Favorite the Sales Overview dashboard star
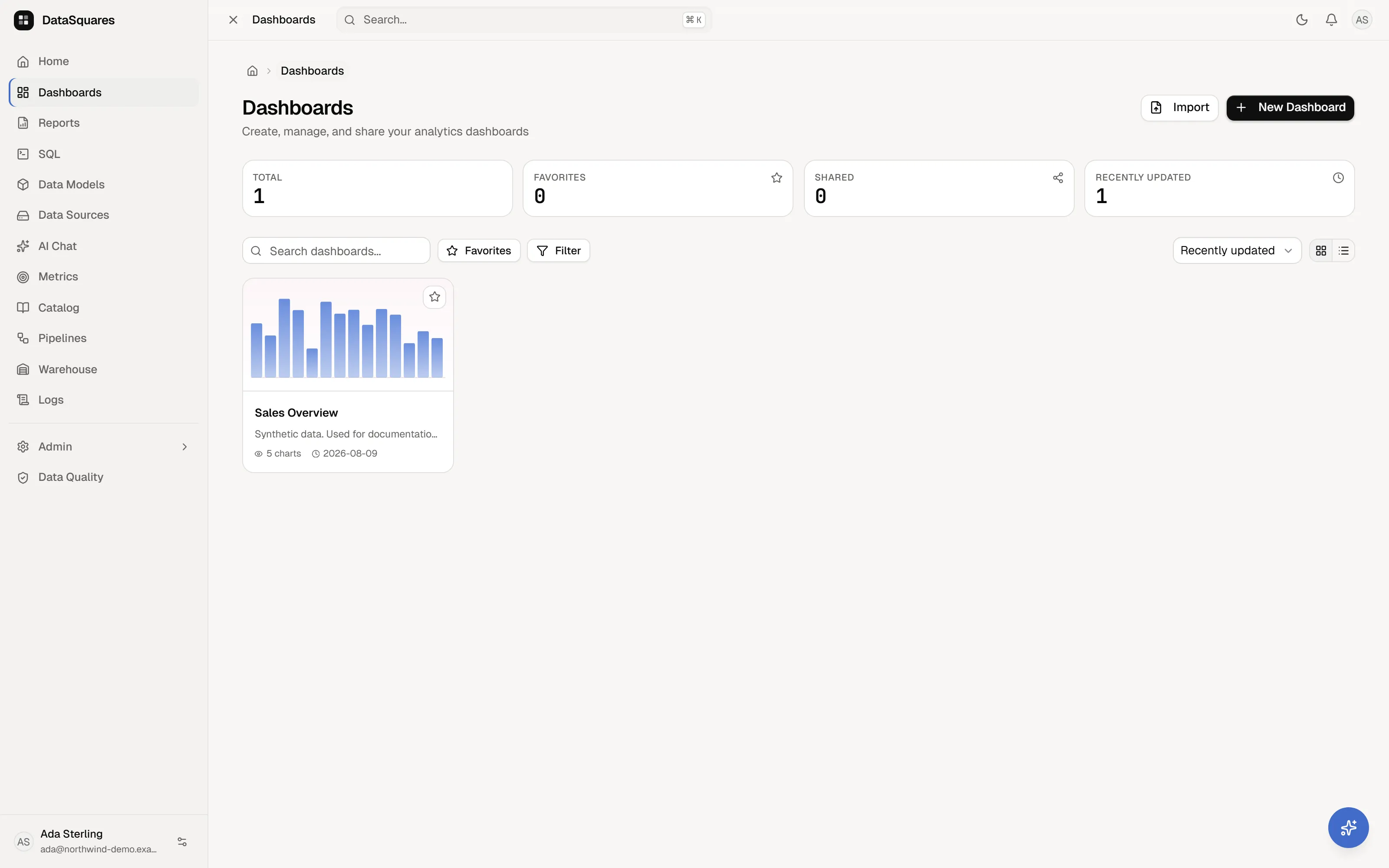1389x868 pixels. (434, 297)
